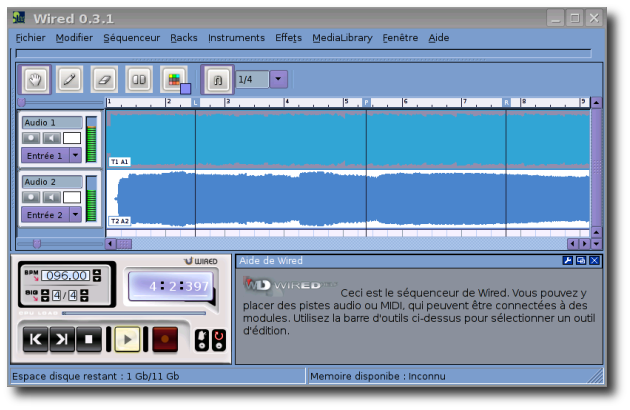This screenshot has height=410, width=630.
Task: Mute the Audio 1 track
Action: pyautogui.click(x=51, y=138)
